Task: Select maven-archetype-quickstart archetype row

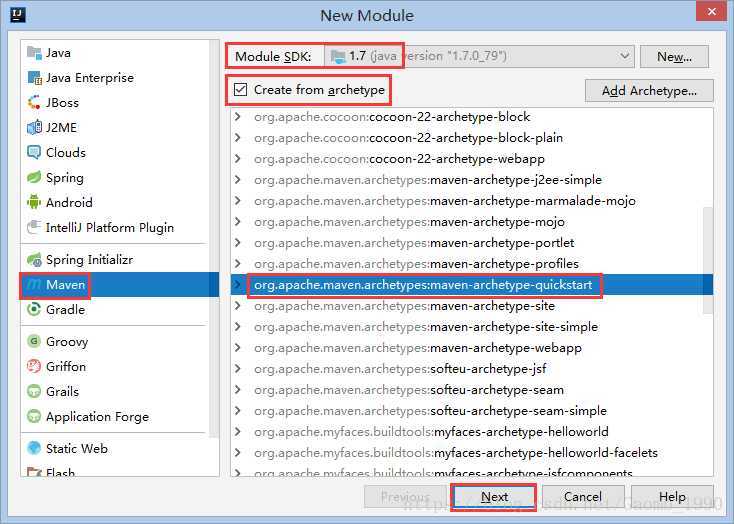Action: pos(472,285)
